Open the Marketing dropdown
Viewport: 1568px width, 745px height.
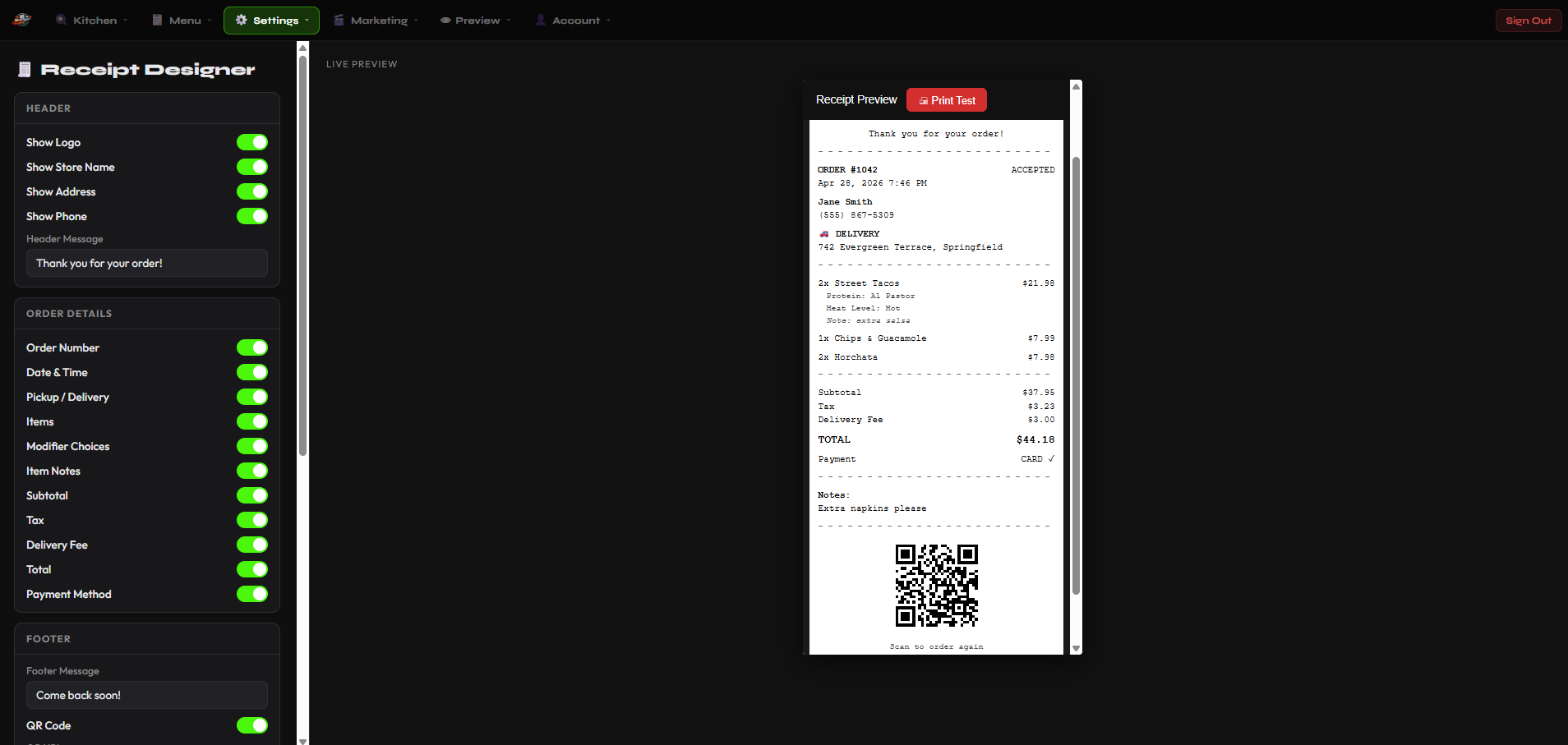(x=417, y=20)
